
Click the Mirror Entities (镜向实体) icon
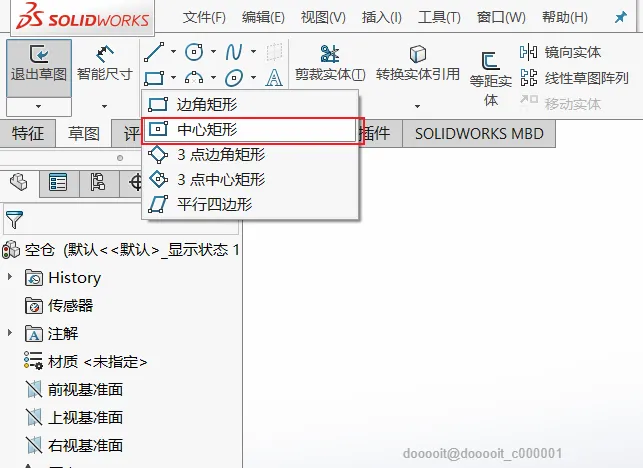(528, 52)
